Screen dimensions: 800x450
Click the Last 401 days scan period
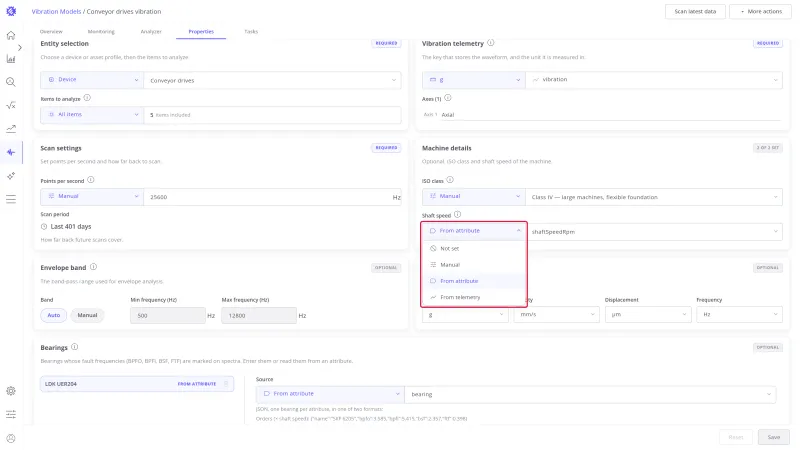[x=66, y=227]
